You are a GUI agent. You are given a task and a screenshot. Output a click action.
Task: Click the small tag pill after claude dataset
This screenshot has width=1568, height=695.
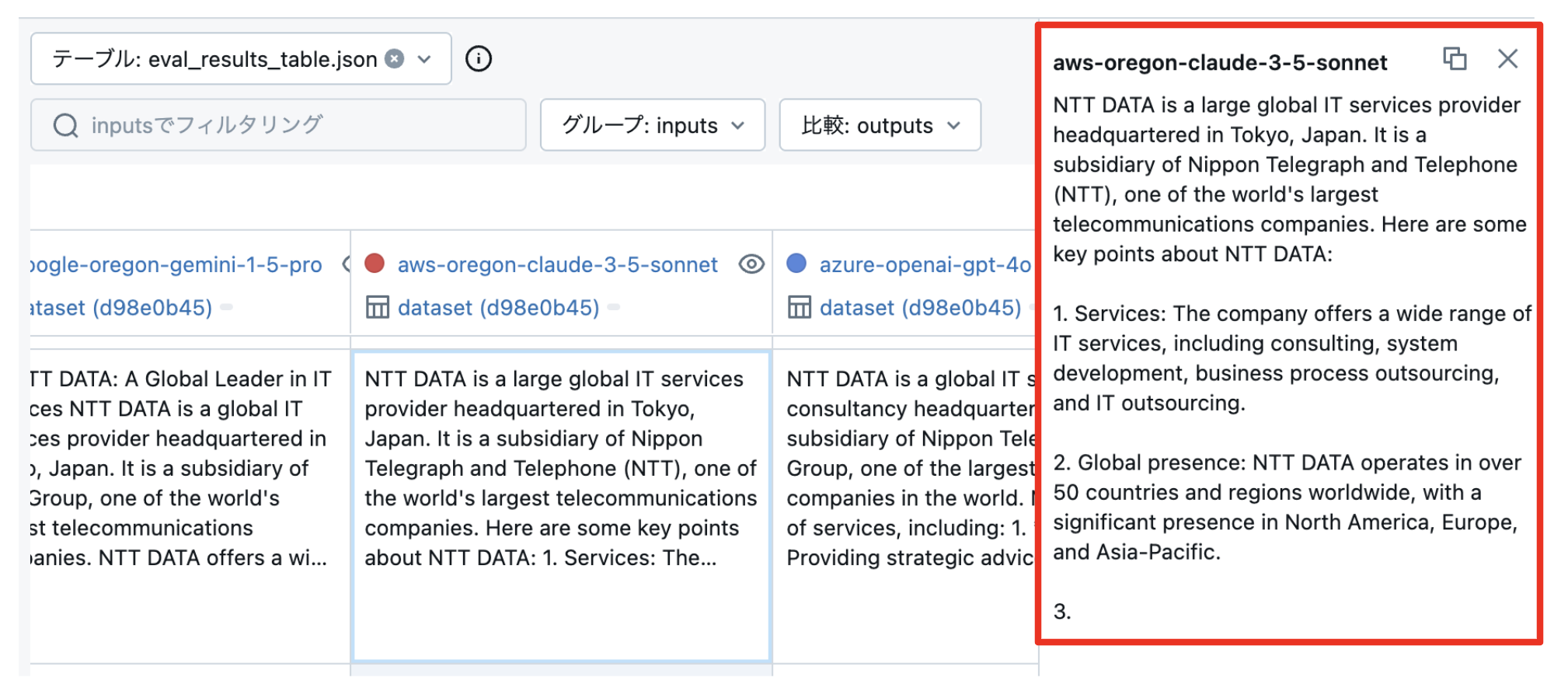(614, 308)
